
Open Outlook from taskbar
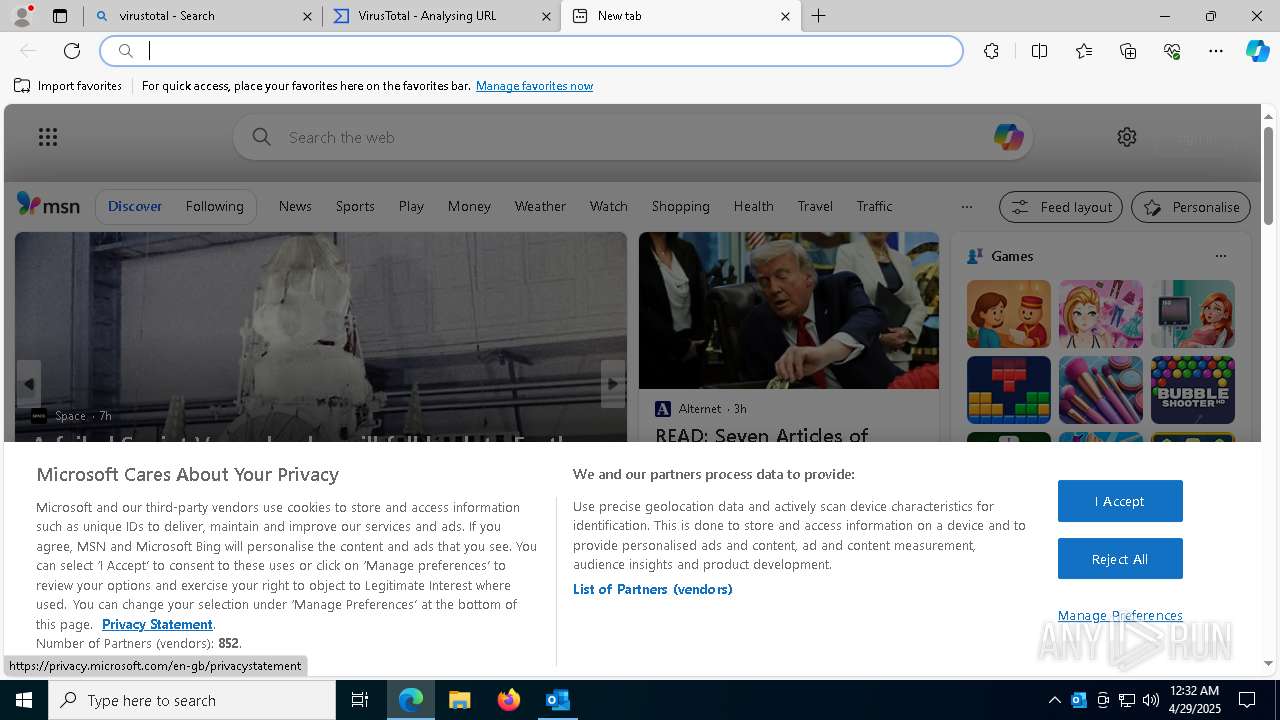tap(557, 700)
